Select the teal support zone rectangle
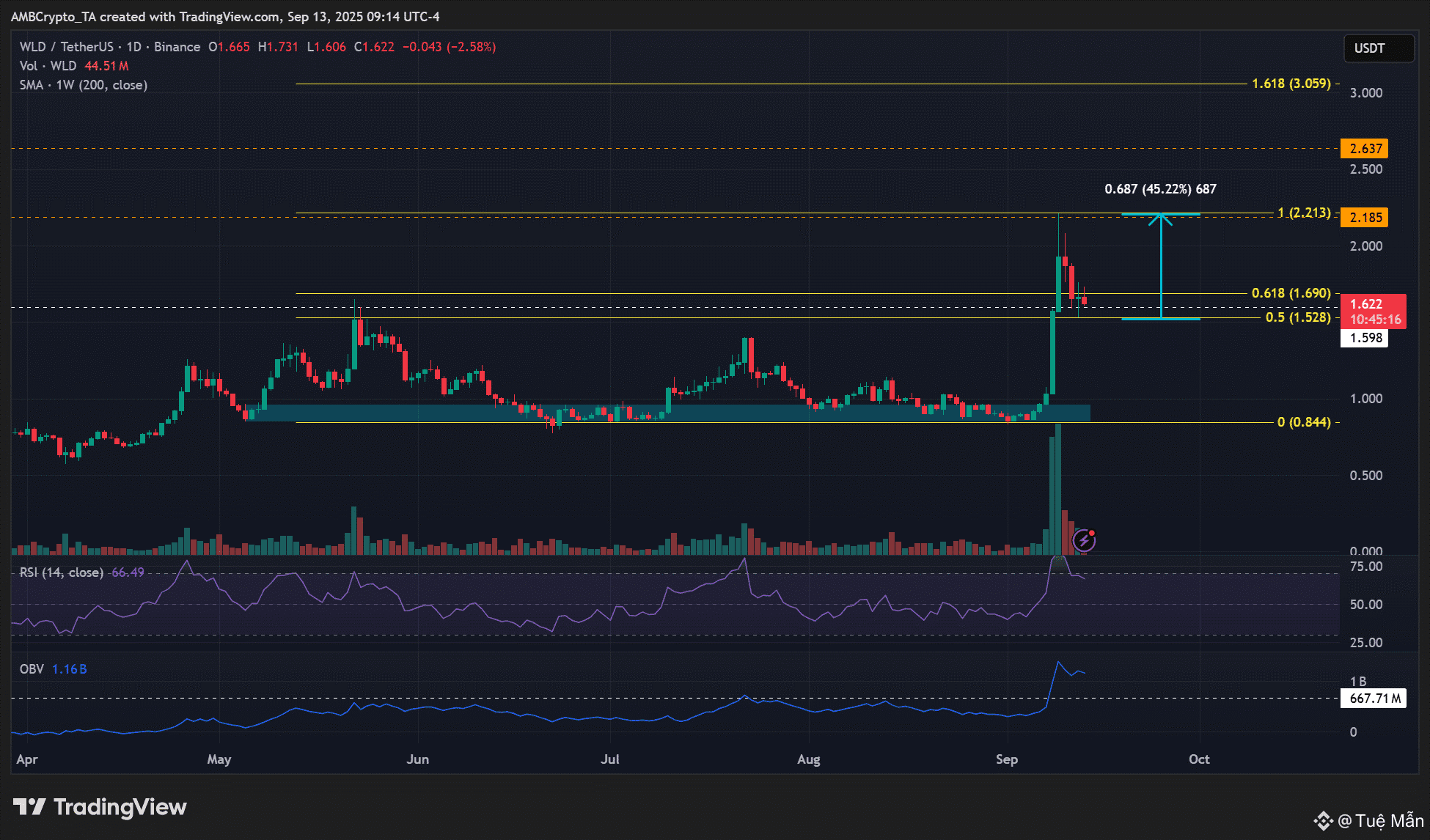The width and height of the screenshot is (1430, 840). click(669, 413)
